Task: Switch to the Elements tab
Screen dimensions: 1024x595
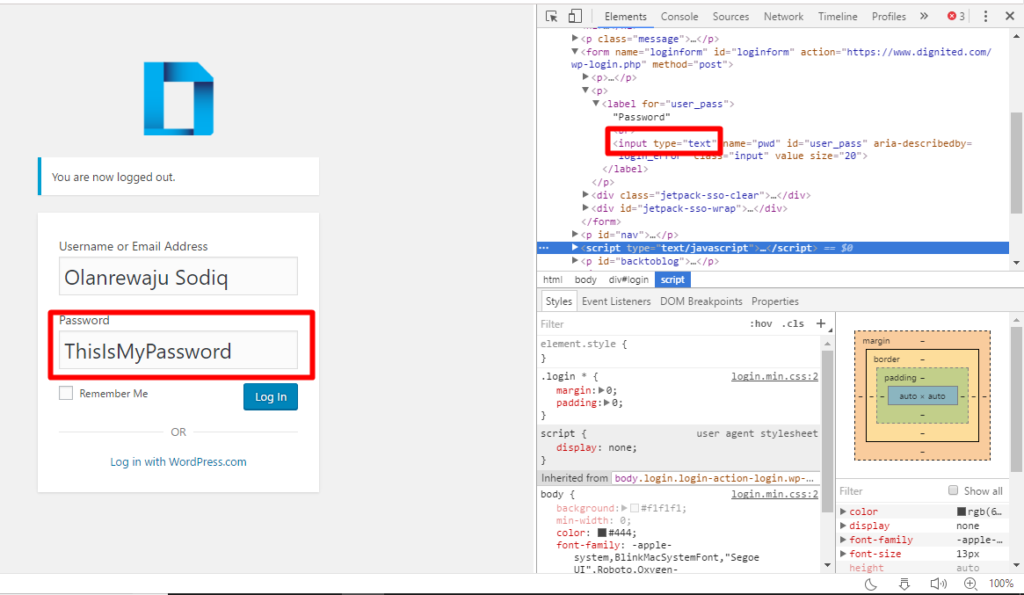Action: pos(626,16)
